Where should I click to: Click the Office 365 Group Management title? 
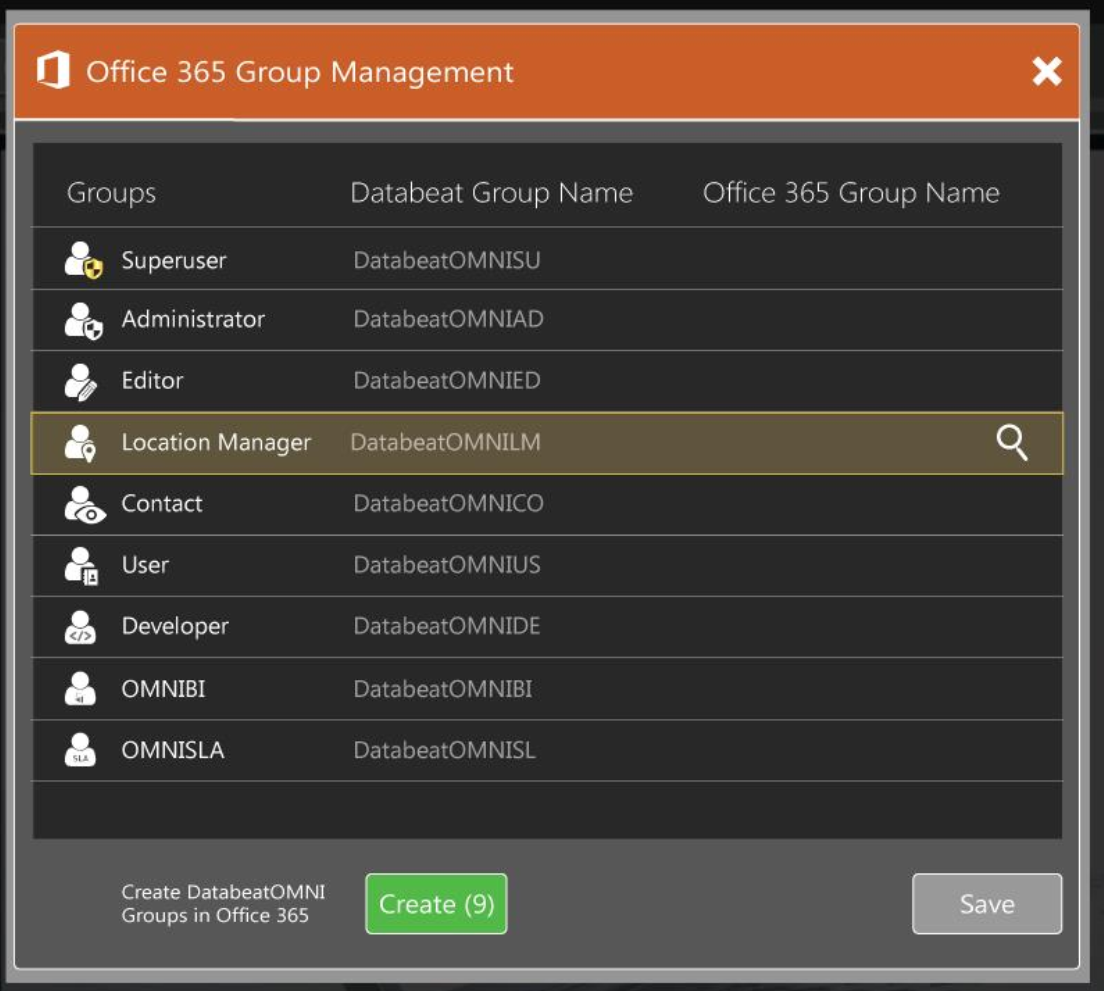[x=300, y=72]
